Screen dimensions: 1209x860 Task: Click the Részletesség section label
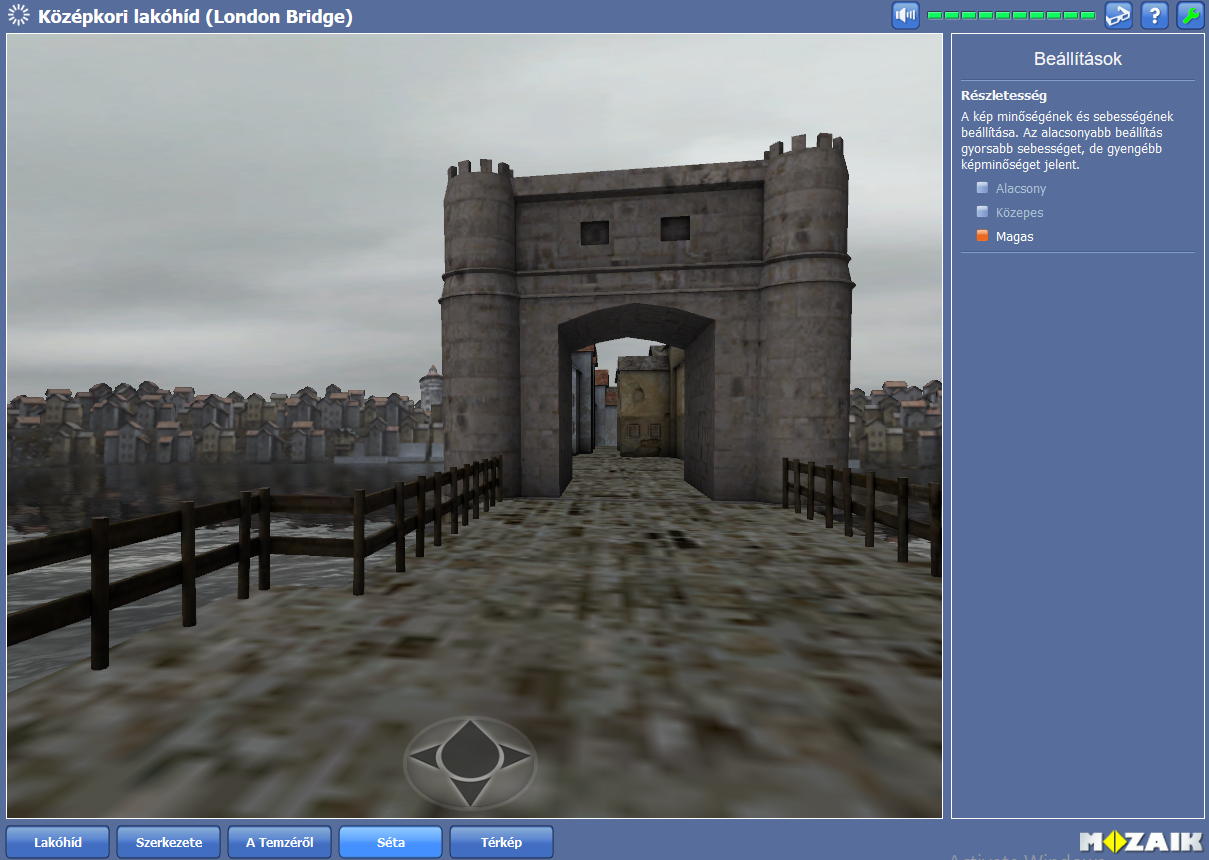[x=1004, y=96]
